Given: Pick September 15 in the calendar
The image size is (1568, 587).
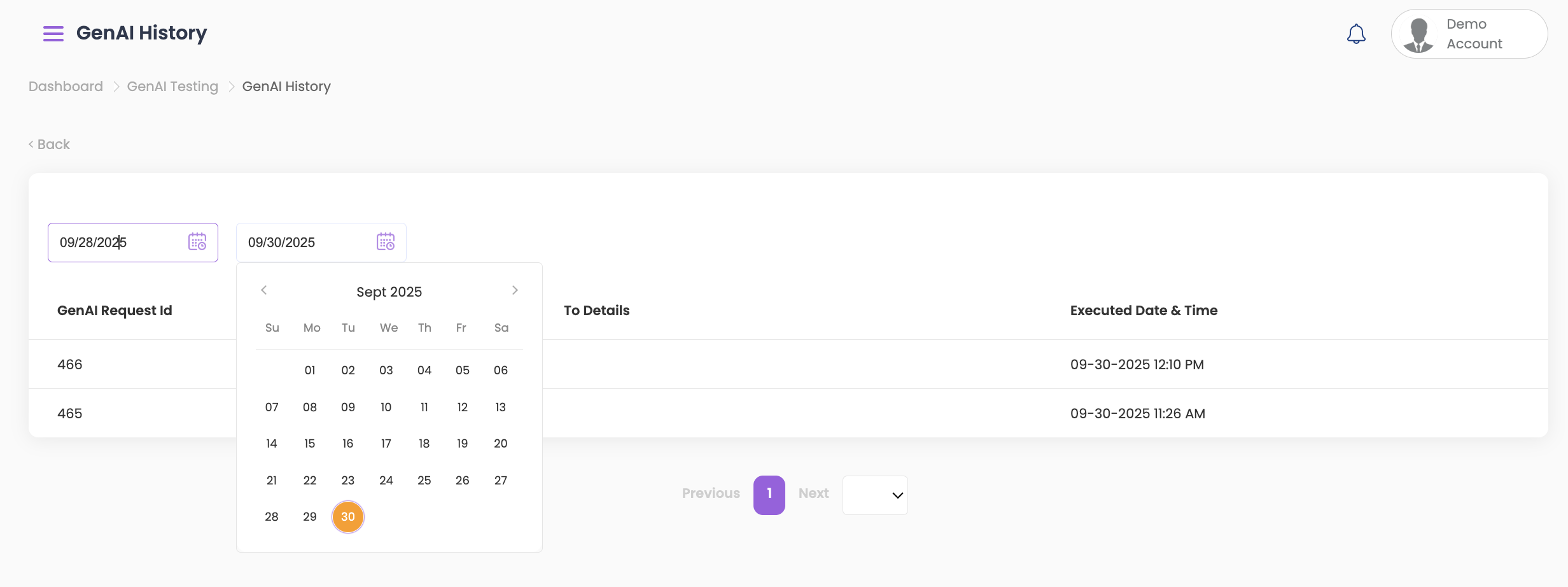Looking at the screenshot, I should point(310,443).
